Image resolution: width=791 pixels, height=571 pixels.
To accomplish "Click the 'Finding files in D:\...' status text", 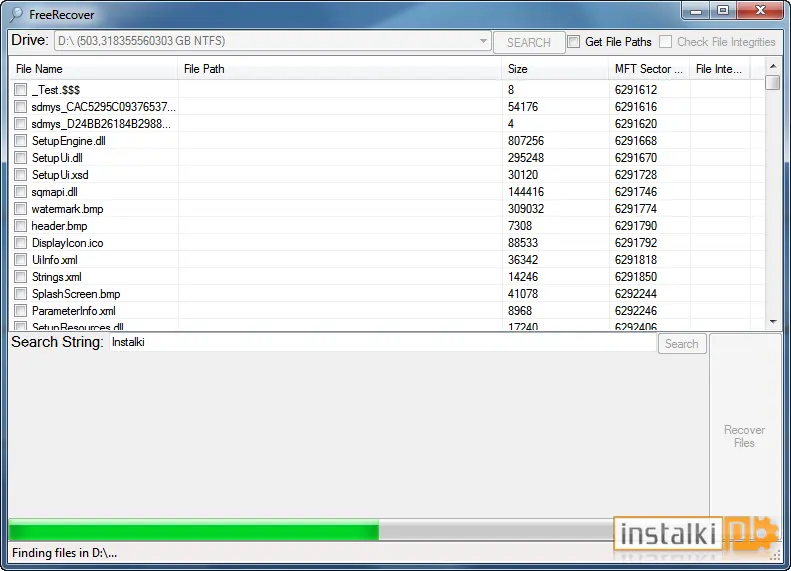I will [x=64, y=553].
